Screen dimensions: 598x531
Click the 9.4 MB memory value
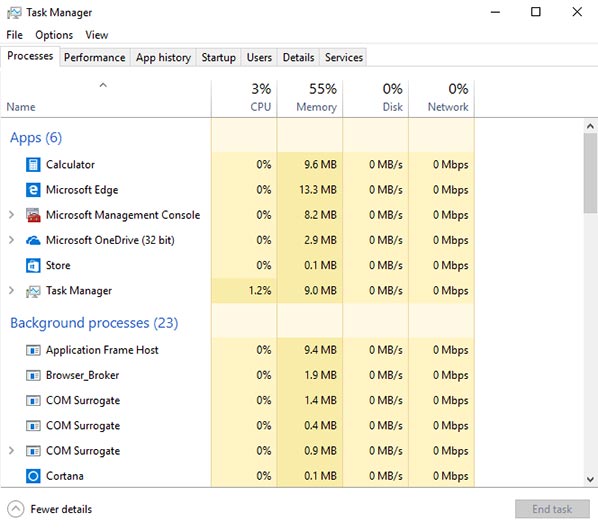pos(320,350)
